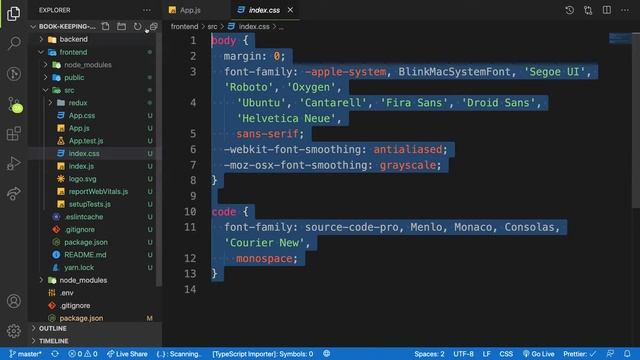Change line ending via LF
640x360 pixels.
[x=487, y=354]
